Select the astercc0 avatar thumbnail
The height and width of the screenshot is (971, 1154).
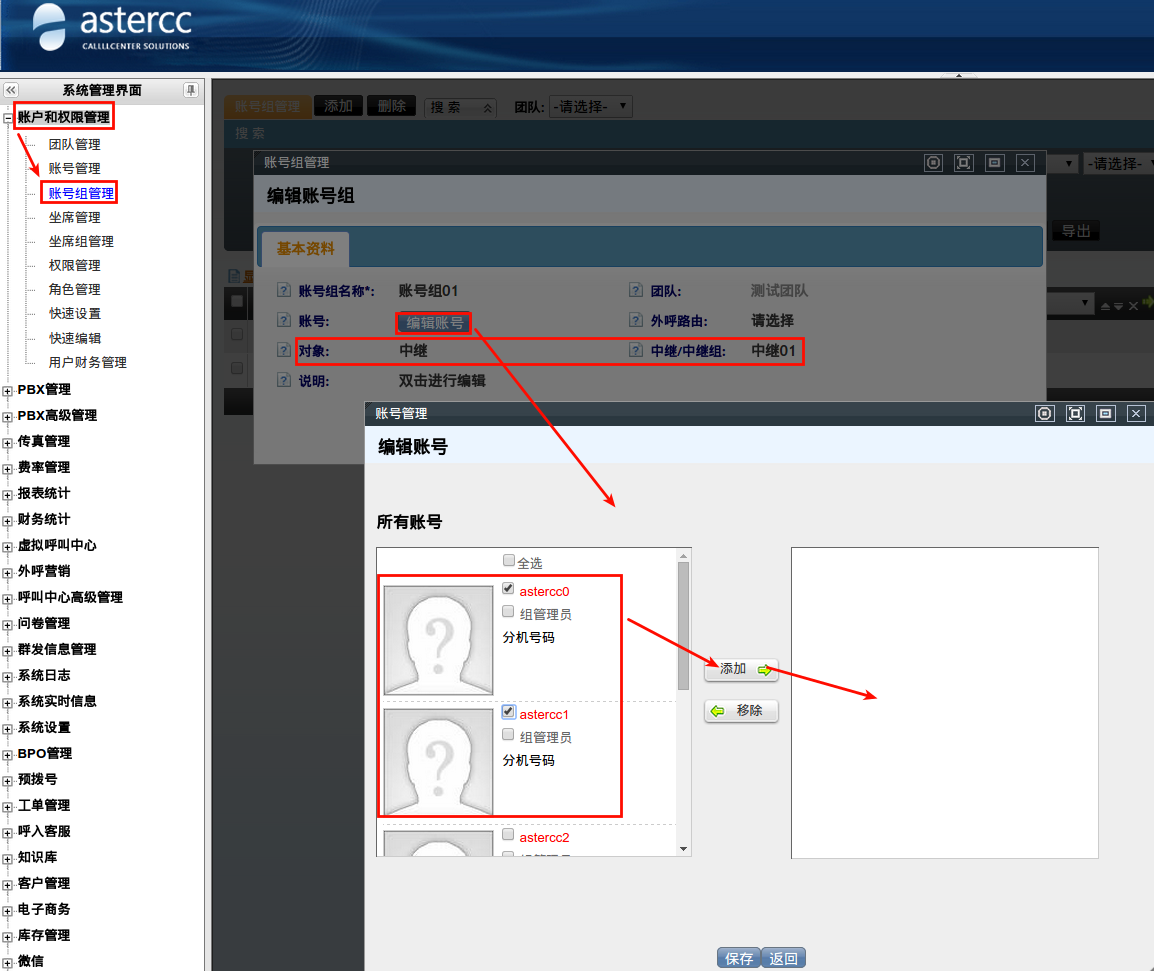point(438,640)
